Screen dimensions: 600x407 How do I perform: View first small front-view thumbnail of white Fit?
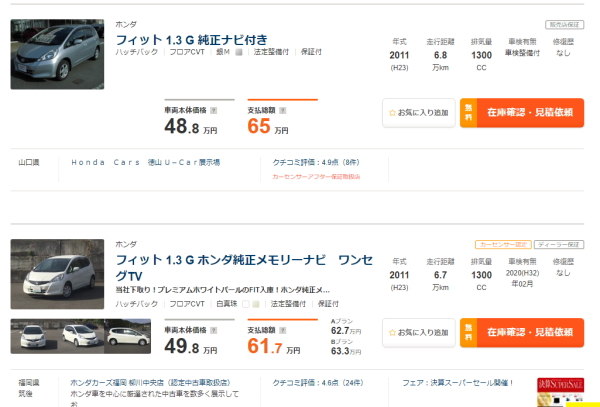pos(34,336)
